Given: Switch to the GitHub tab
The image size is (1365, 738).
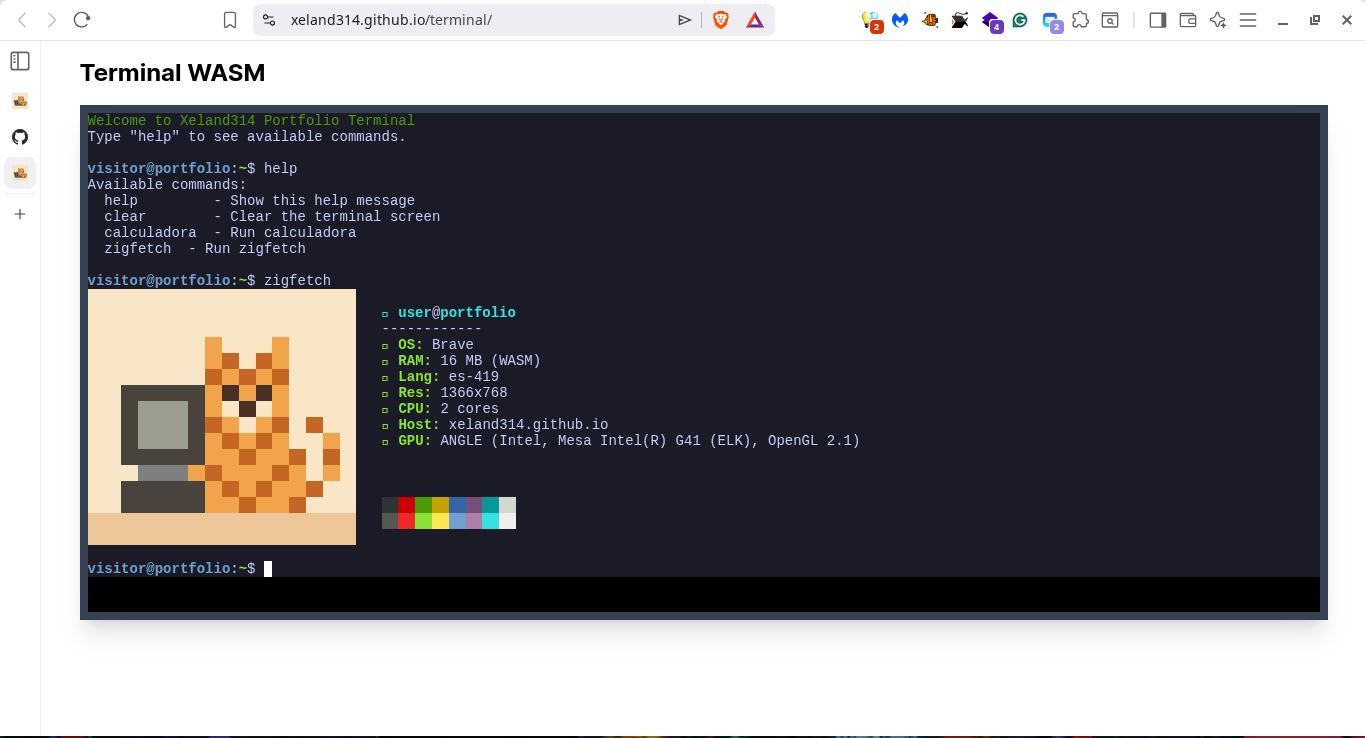Looking at the screenshot, I should point(20,137).
